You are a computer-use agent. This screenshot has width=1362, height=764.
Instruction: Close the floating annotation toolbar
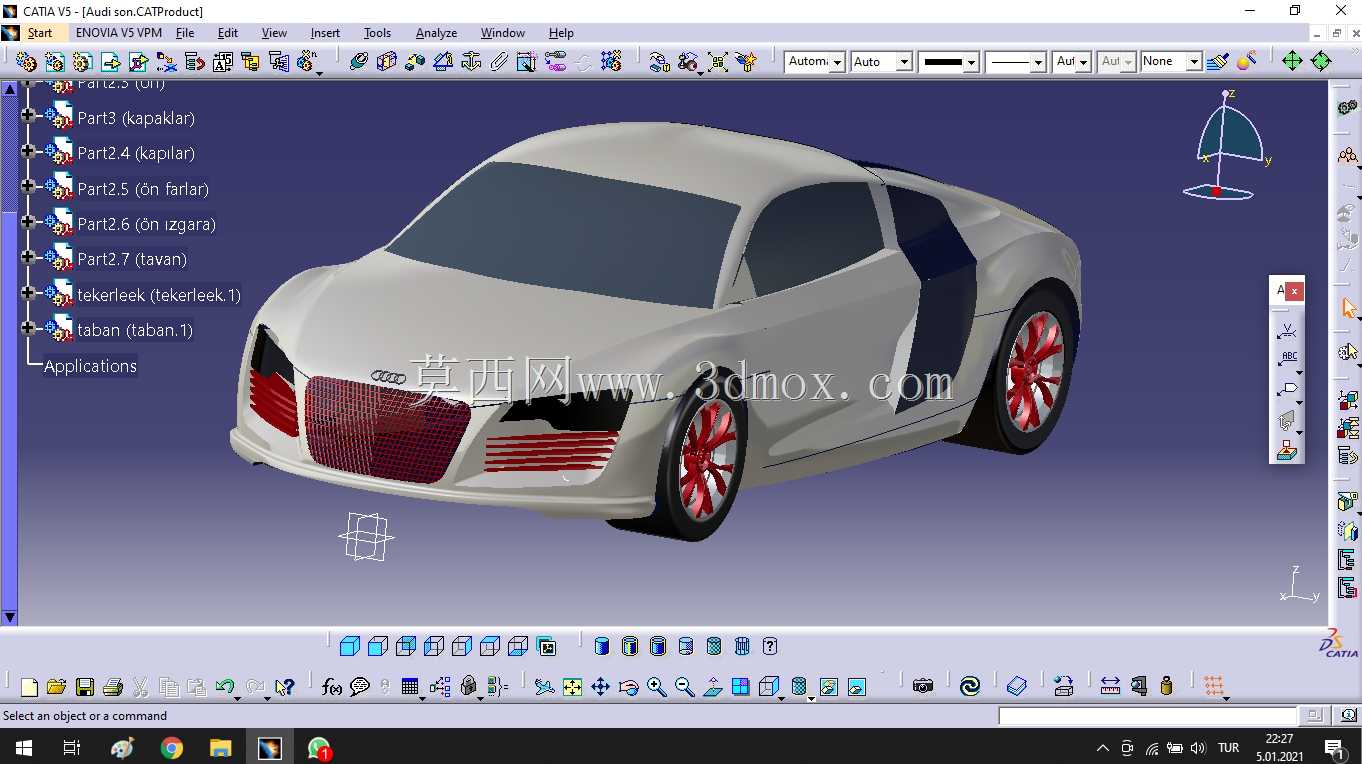(1295, 291)
